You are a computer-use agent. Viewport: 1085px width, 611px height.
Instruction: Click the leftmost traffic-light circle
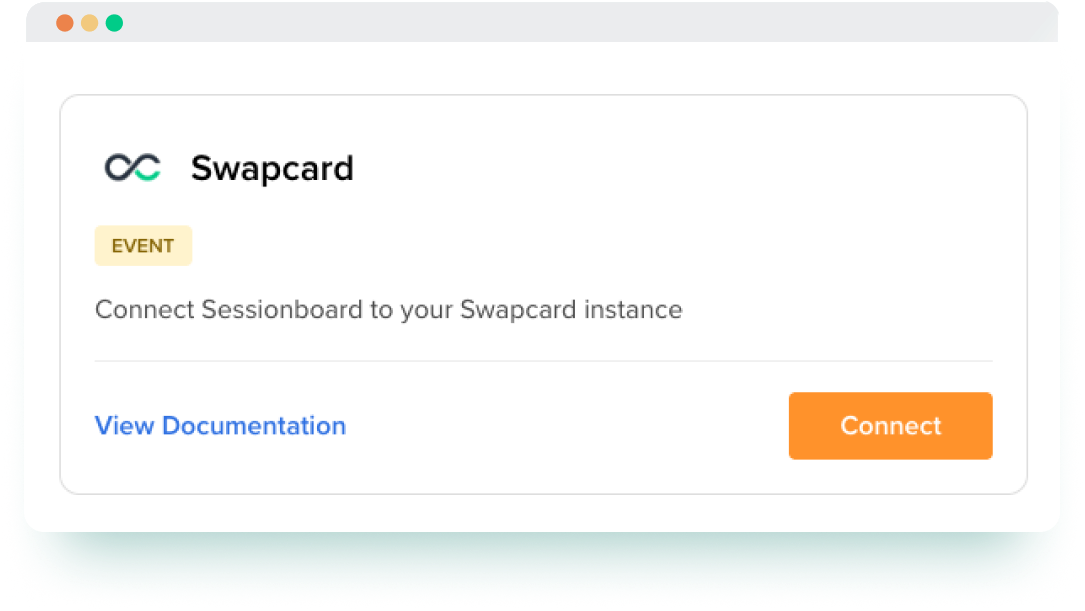[x=63, y=21]
